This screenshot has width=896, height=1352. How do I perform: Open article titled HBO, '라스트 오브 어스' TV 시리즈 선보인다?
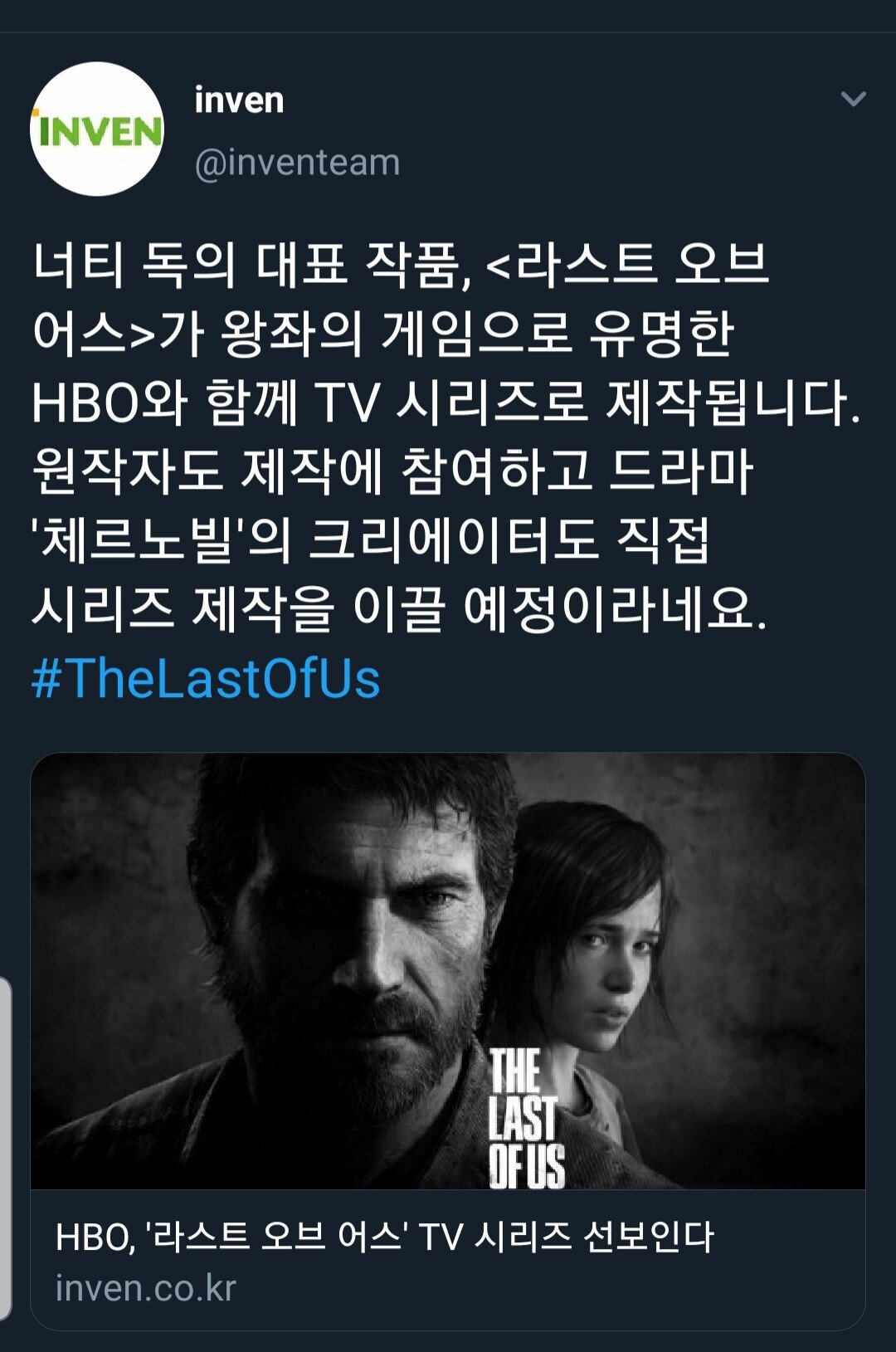tap(384, 1236)
